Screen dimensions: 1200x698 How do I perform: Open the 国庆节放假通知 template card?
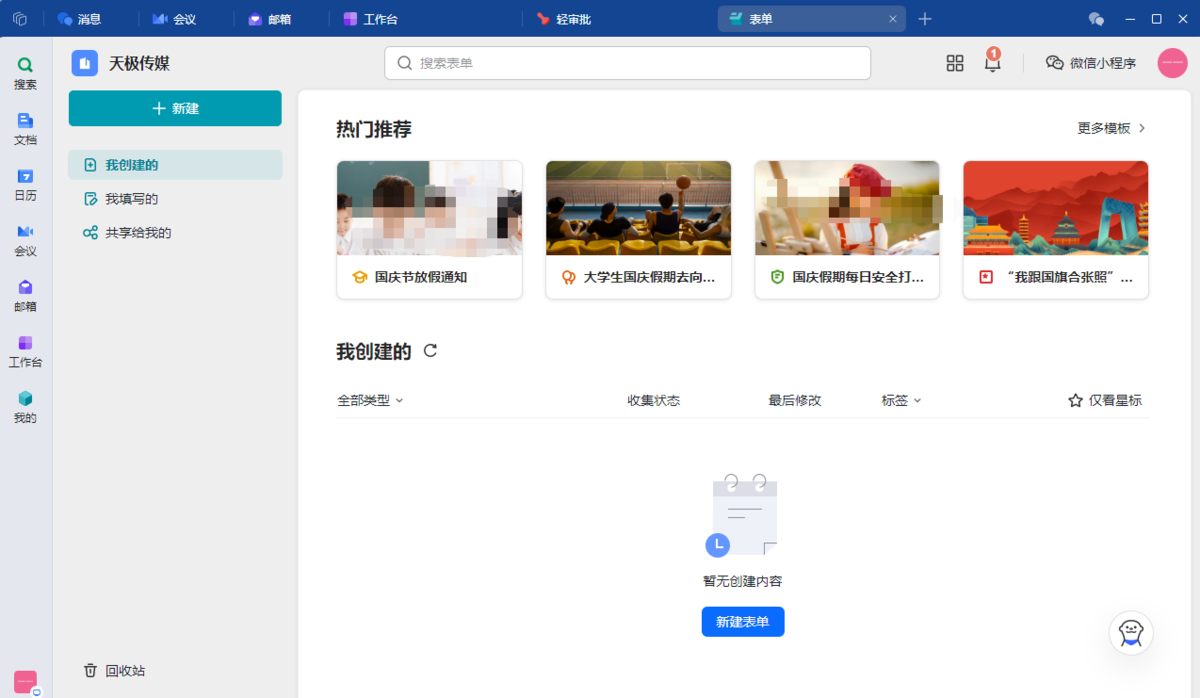[x=429, y=229]
